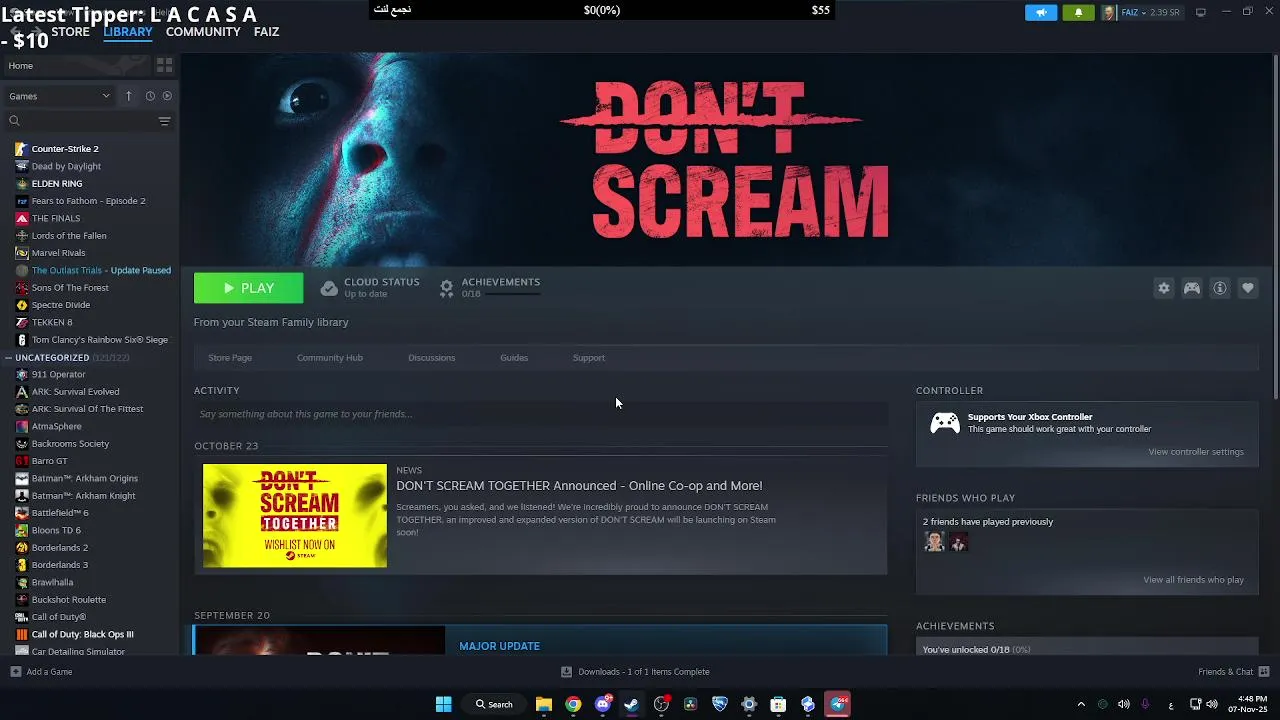Open the Store Page link
The width and height of the screenshot is (1280, 720).
(230, 358)
